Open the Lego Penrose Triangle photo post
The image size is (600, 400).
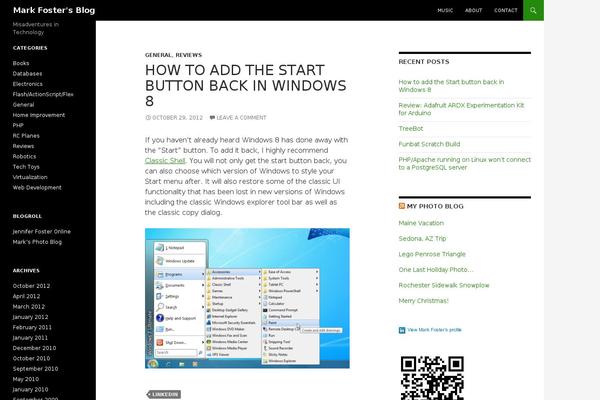[x=432, y=254]
